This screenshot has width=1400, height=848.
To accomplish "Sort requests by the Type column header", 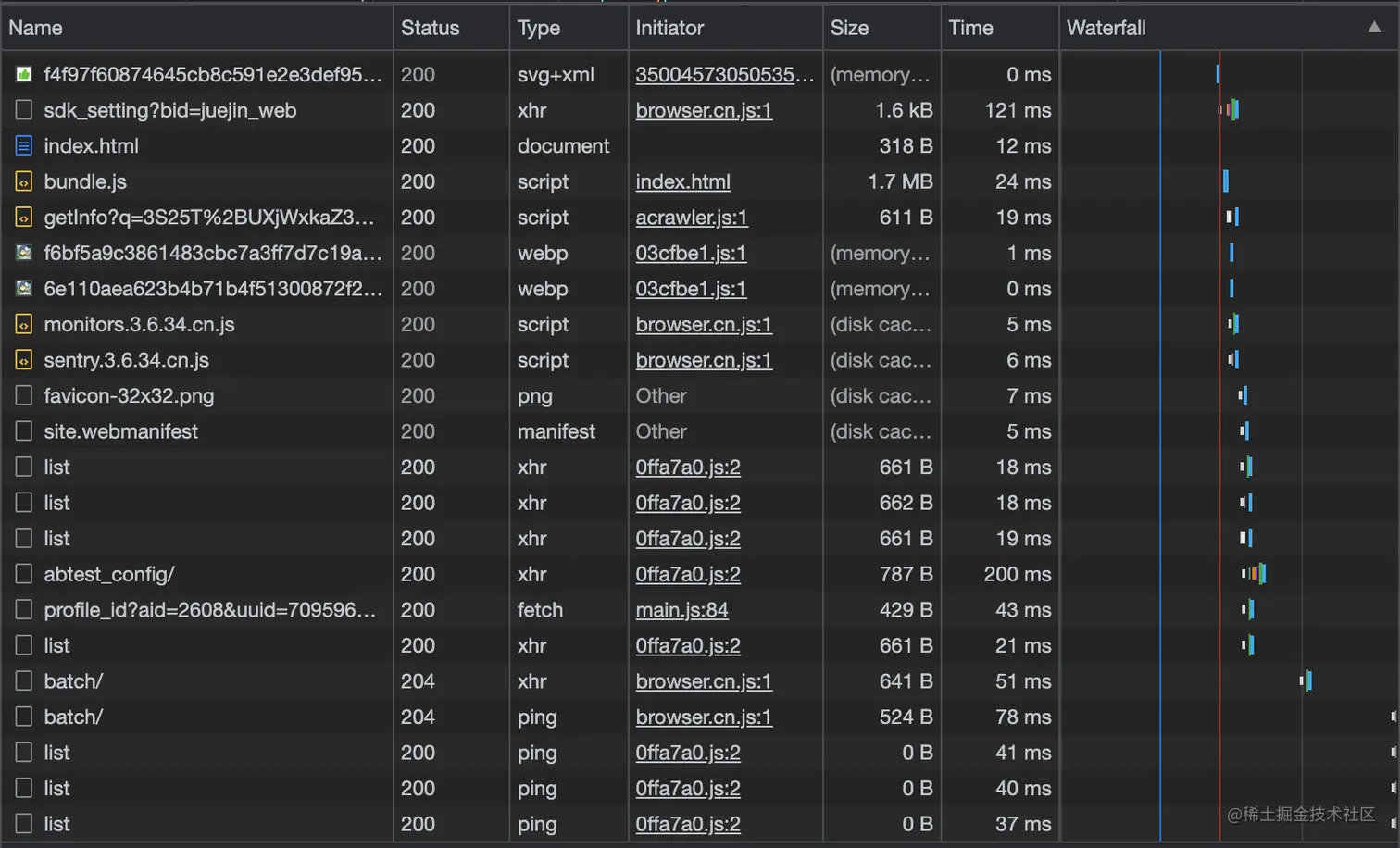I will point(539,28).
